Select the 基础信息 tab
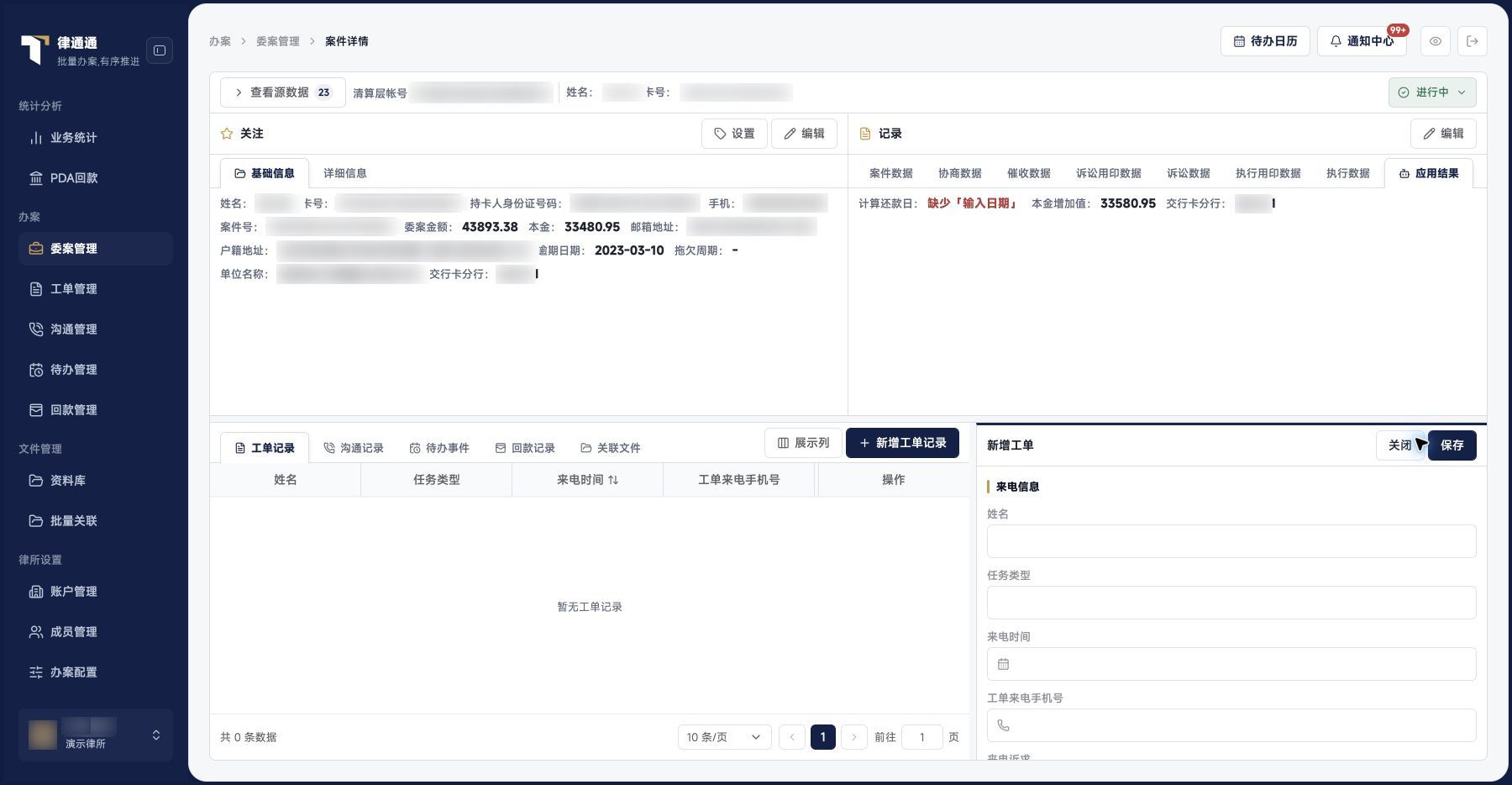Viewport: 1512px width, 785px height. pos(265,173)
